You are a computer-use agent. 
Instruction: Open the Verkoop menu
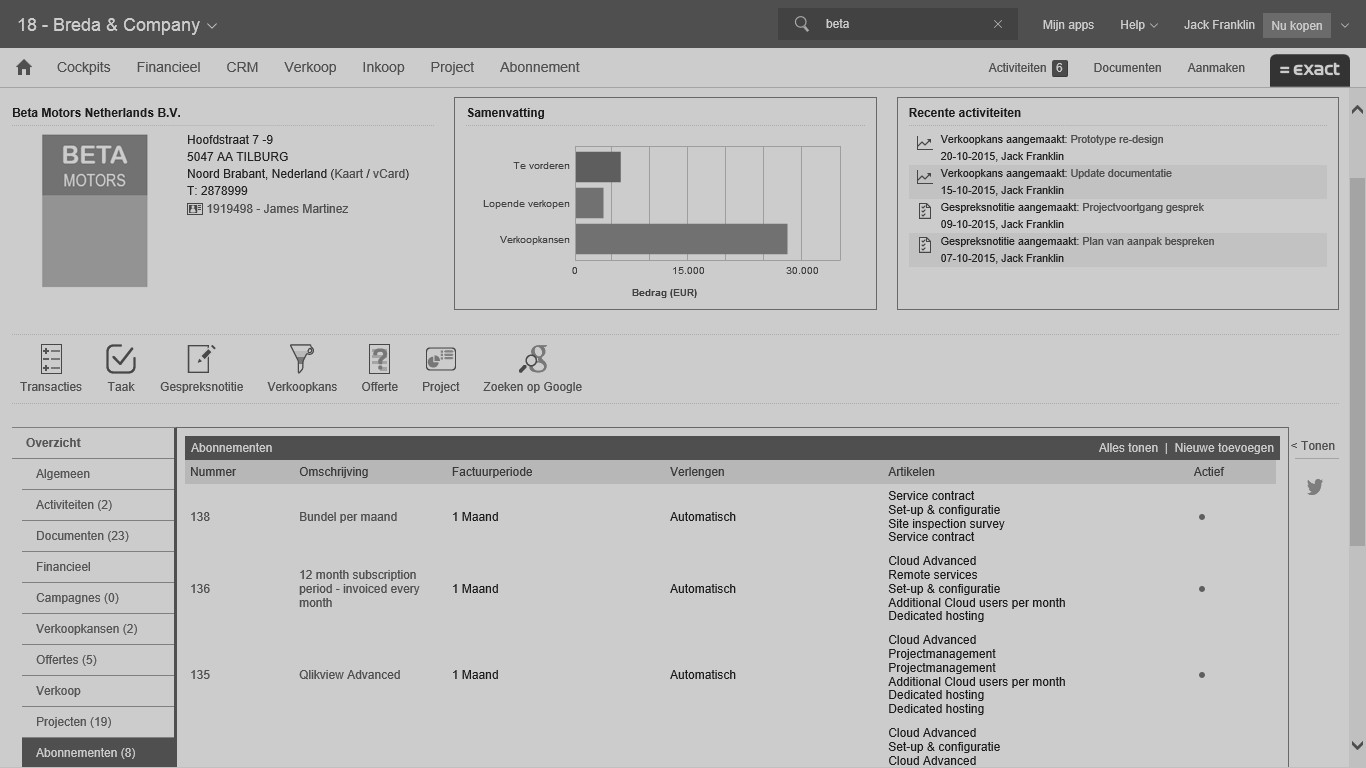click(x=310, y=67)
